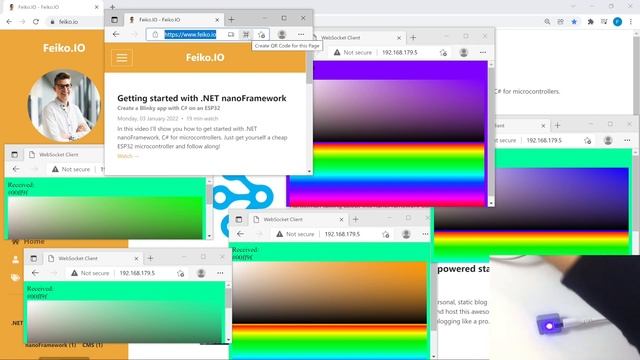Image resolution: width=640 pixels, height=360 pixels.
Task: Click favorites icon in violet gradient window beside Feiko.IO Edge
Action: coord(443,53)
